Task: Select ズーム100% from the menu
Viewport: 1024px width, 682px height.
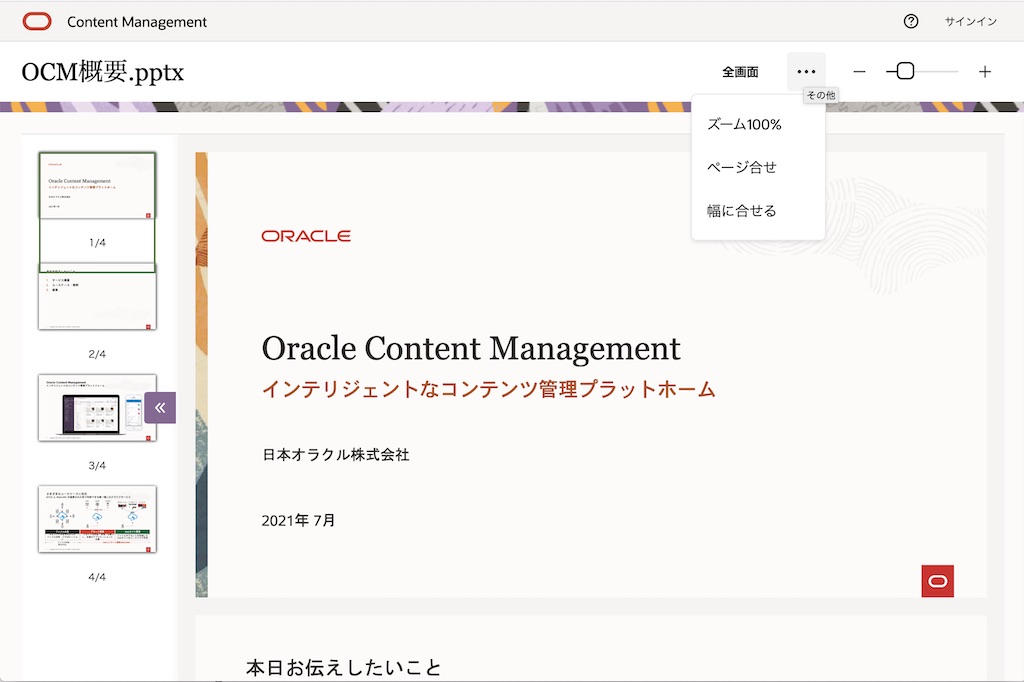Action: point(744,125)
